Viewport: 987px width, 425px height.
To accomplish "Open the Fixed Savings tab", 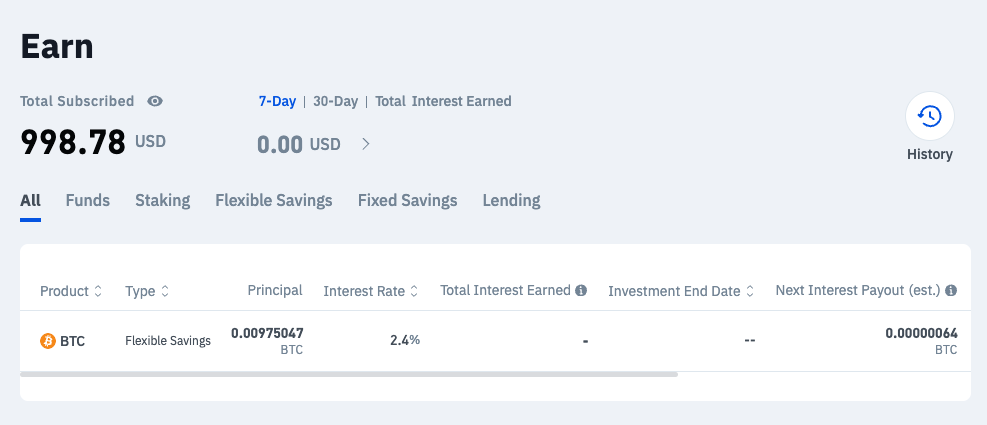I will coord(407,200).
